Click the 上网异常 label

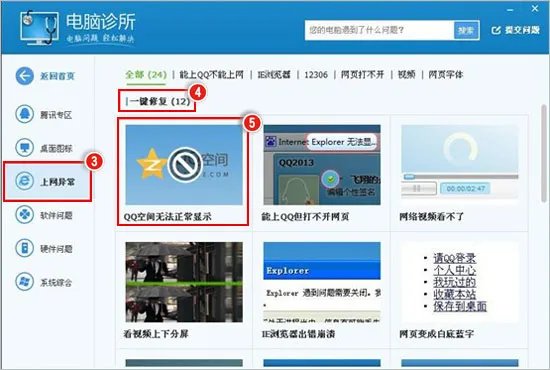[58, 182]
